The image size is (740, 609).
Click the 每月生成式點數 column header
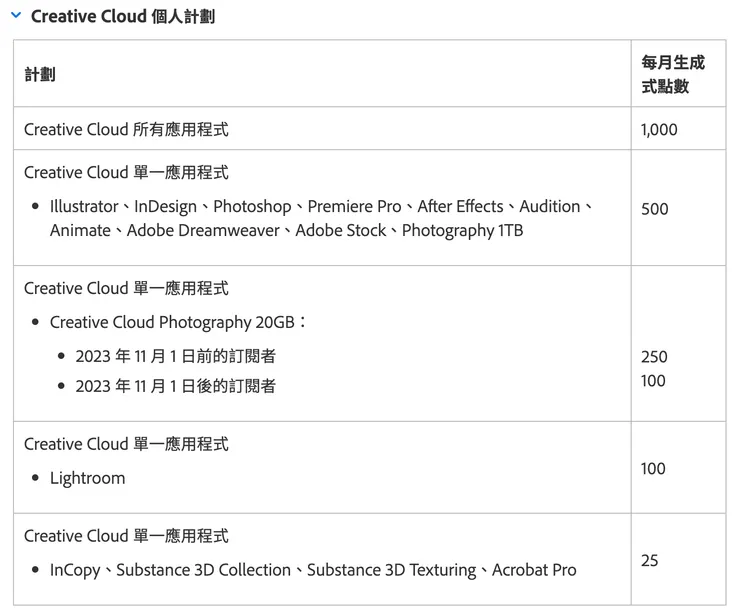point(673,74)
